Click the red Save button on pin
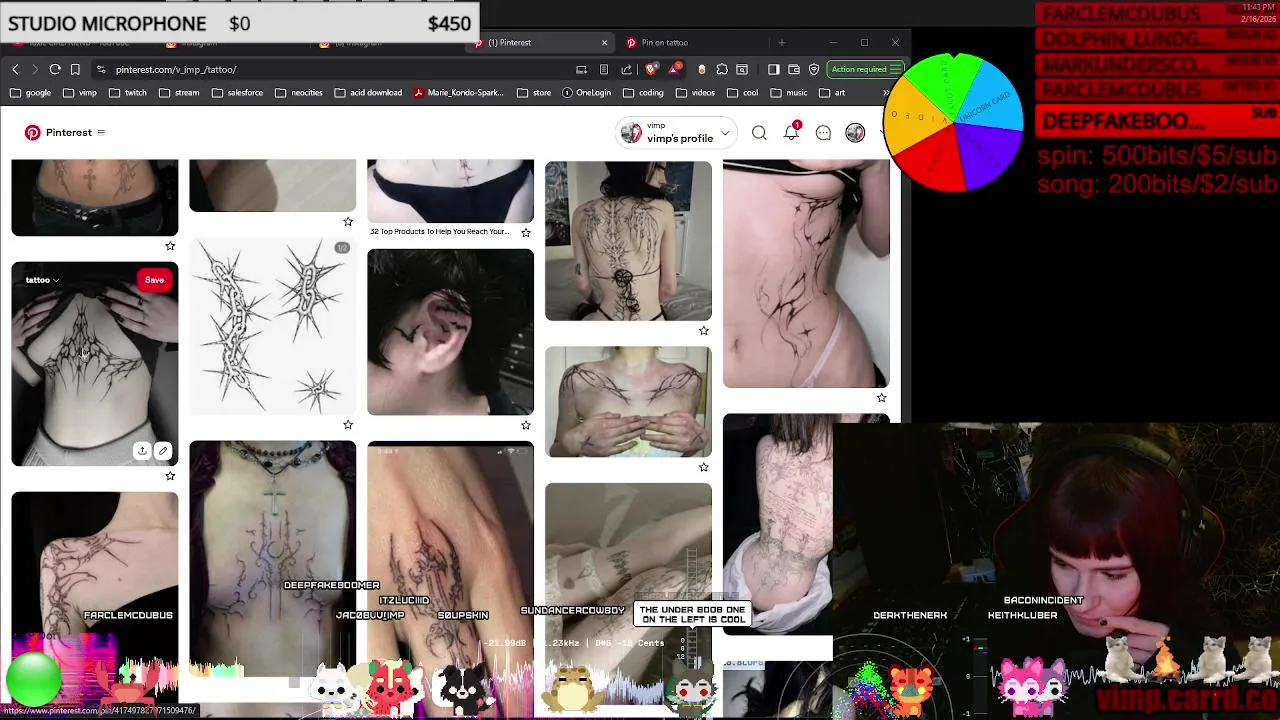The height and width of the screenshot is (720, 1280). tap(154, 280)
